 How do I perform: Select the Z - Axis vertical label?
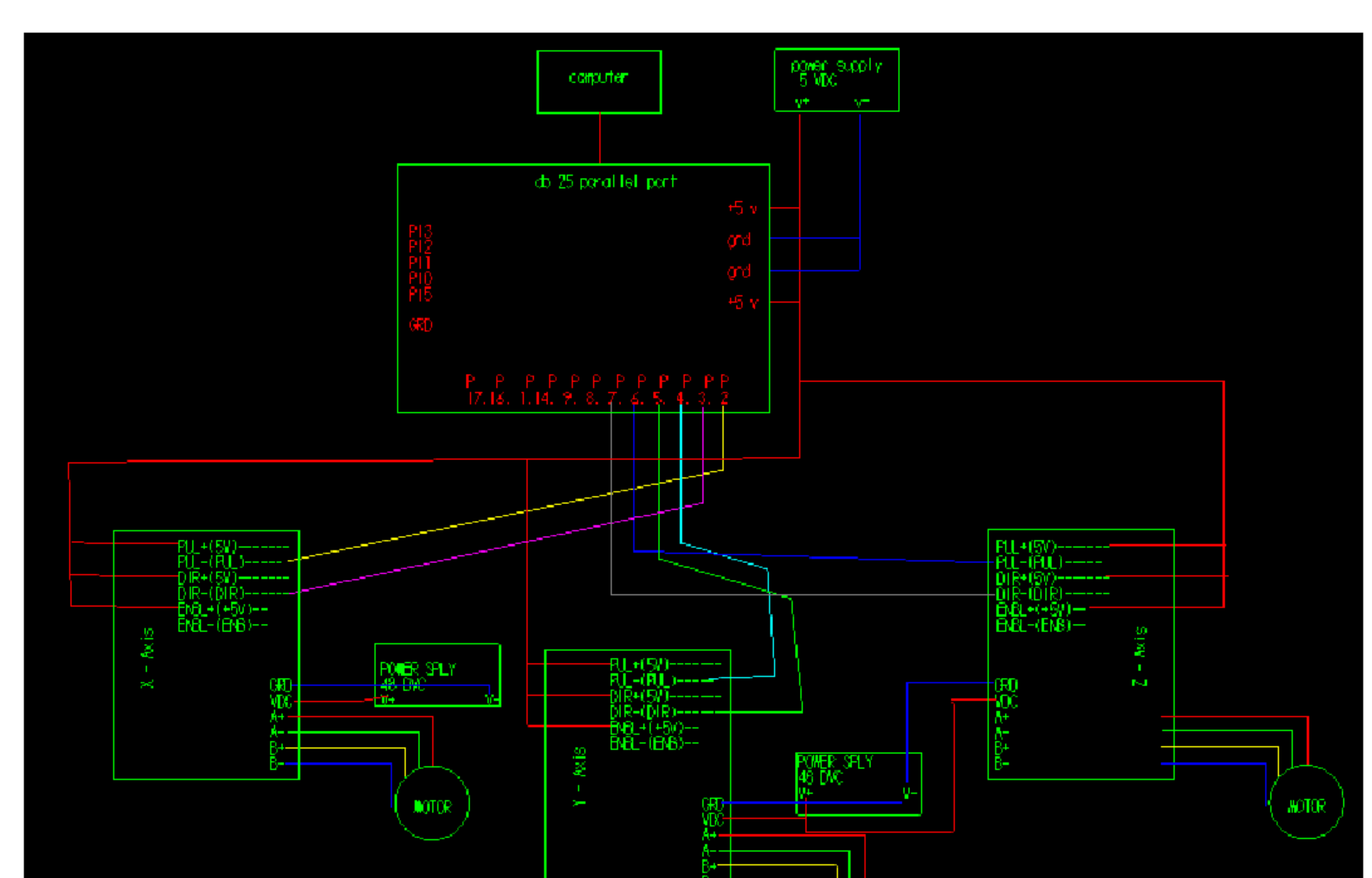click(x=1140, y=656)
